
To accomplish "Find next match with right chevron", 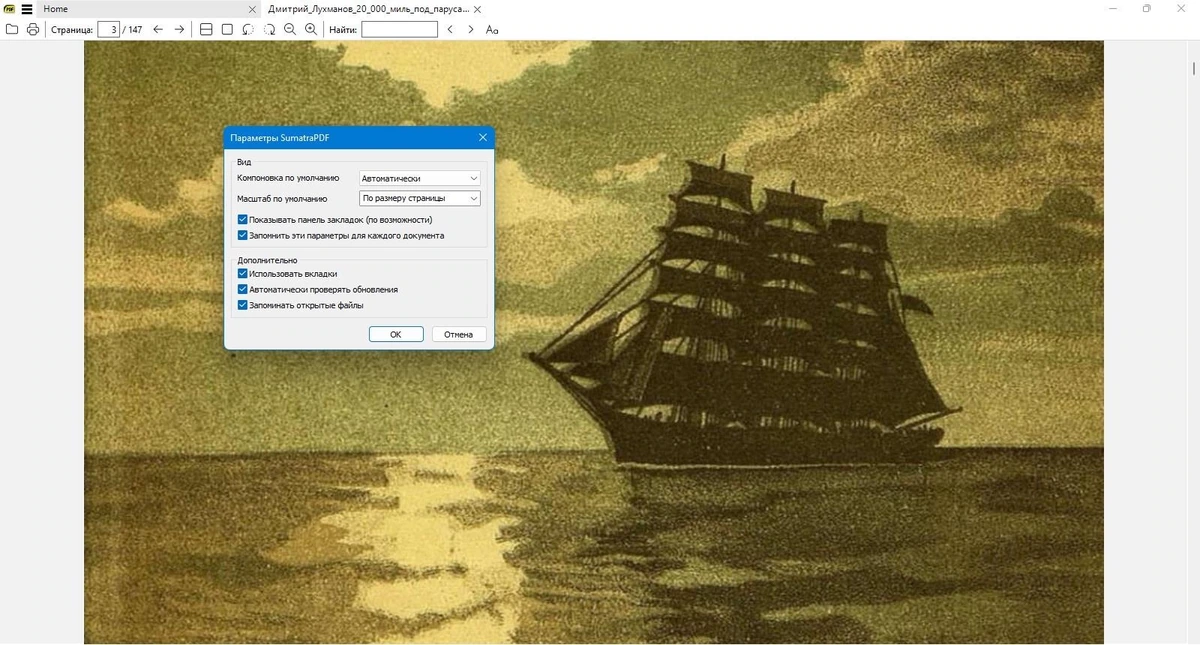I will point(471,29).
